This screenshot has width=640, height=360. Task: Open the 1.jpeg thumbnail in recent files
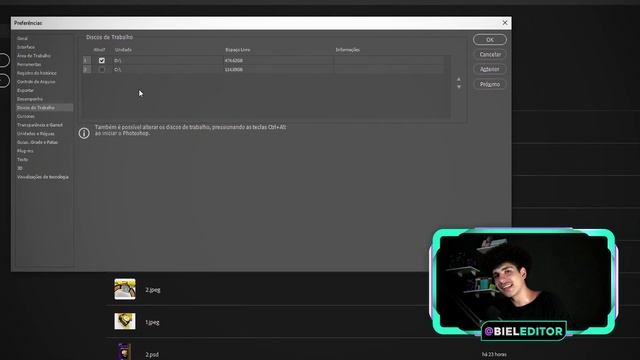[x=125, y=321]
